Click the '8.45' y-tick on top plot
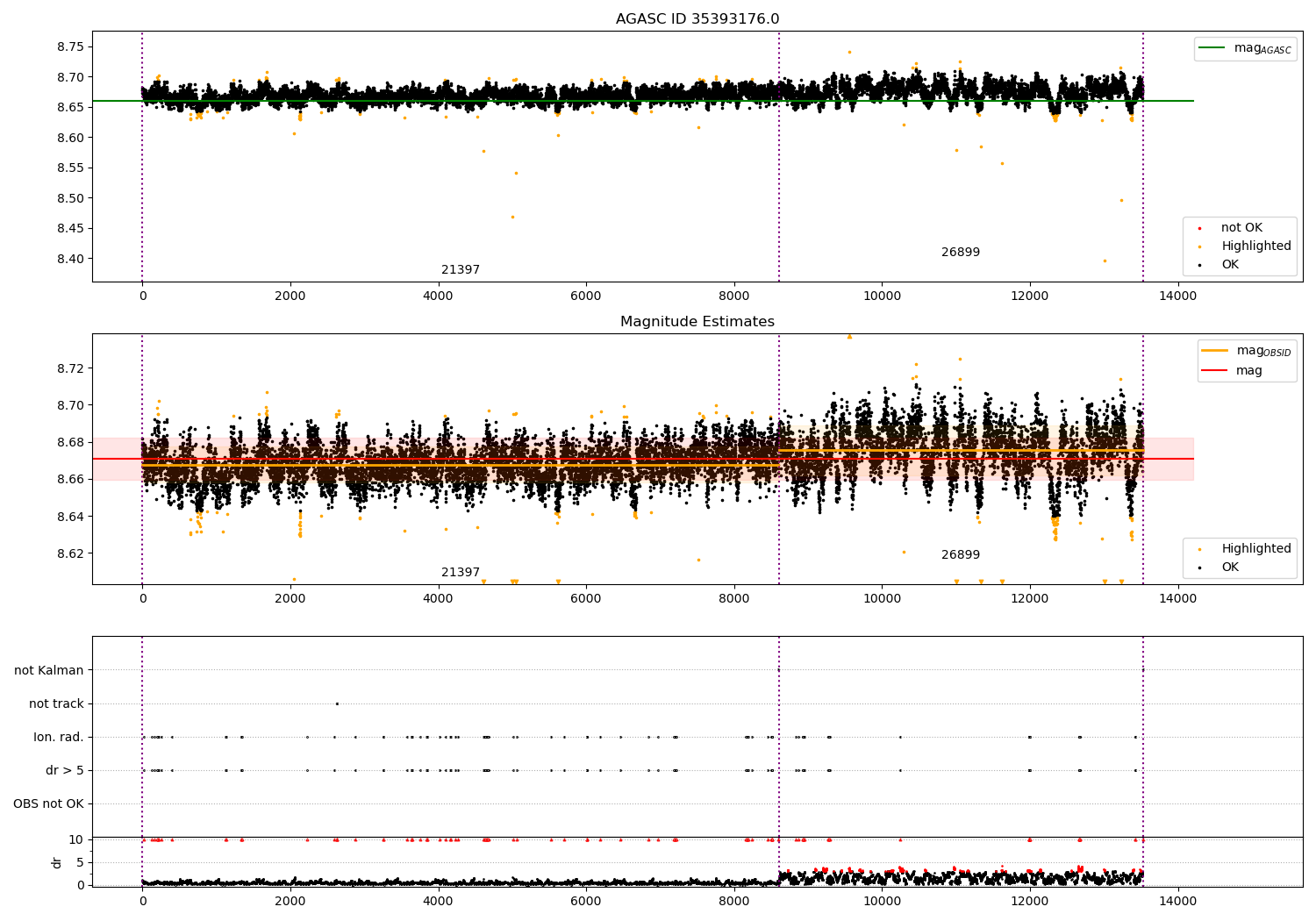This screenshot has width=1316, height=921. click(x=70, y=228)
